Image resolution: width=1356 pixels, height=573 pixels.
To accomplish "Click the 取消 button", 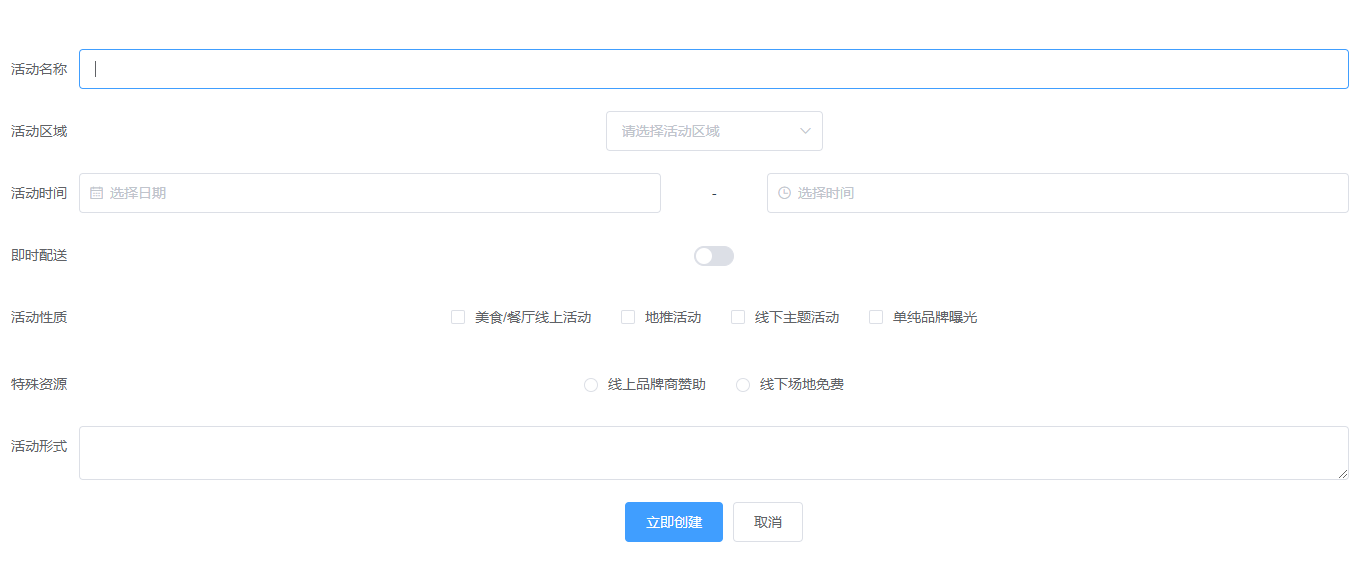I will [x=768, y=522].
